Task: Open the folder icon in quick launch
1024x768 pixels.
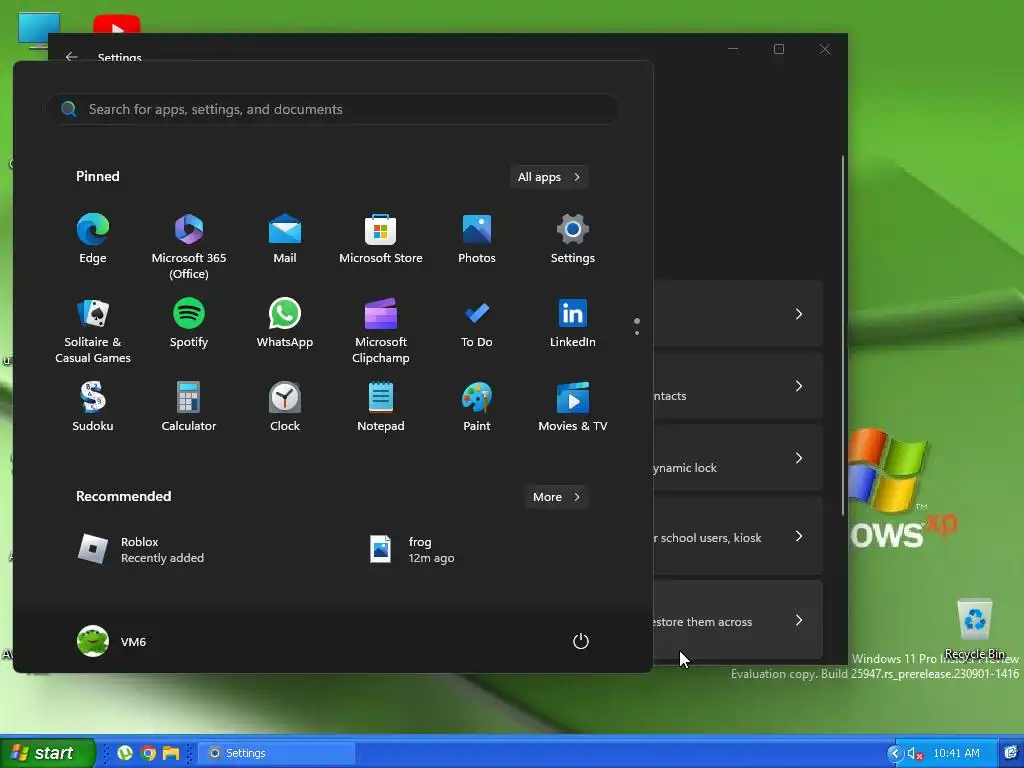Action: pyautogui.click(x=171, y=754)
